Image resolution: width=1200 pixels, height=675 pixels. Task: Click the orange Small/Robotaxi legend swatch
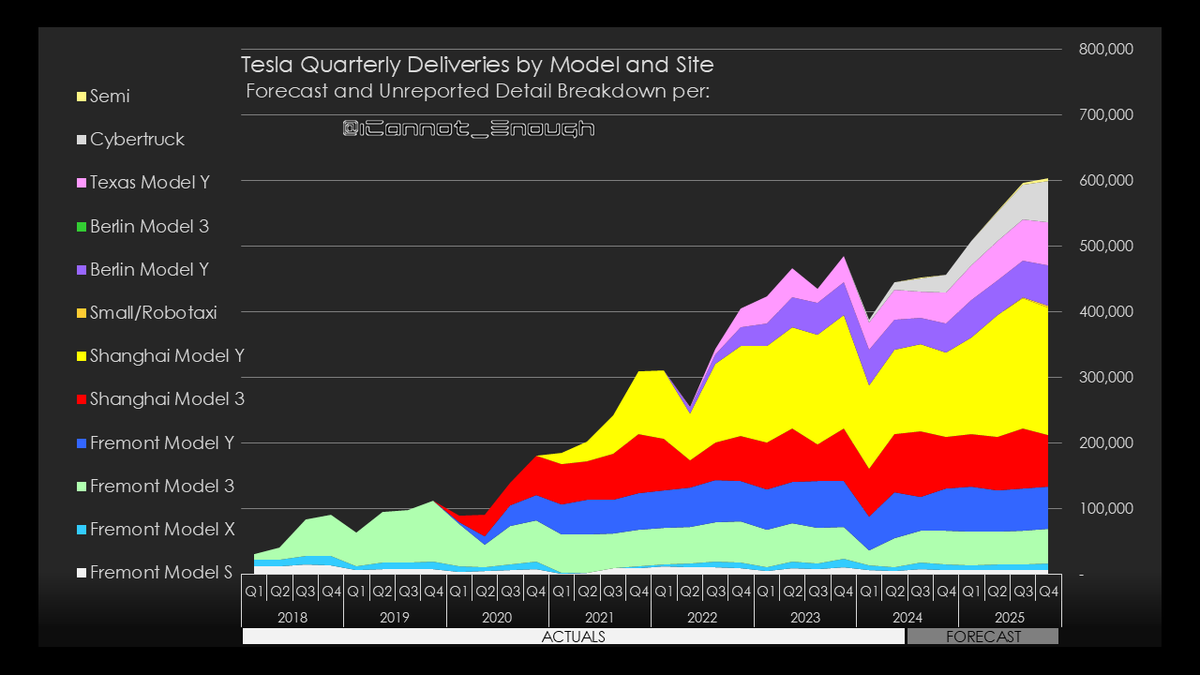pos(81,313)
